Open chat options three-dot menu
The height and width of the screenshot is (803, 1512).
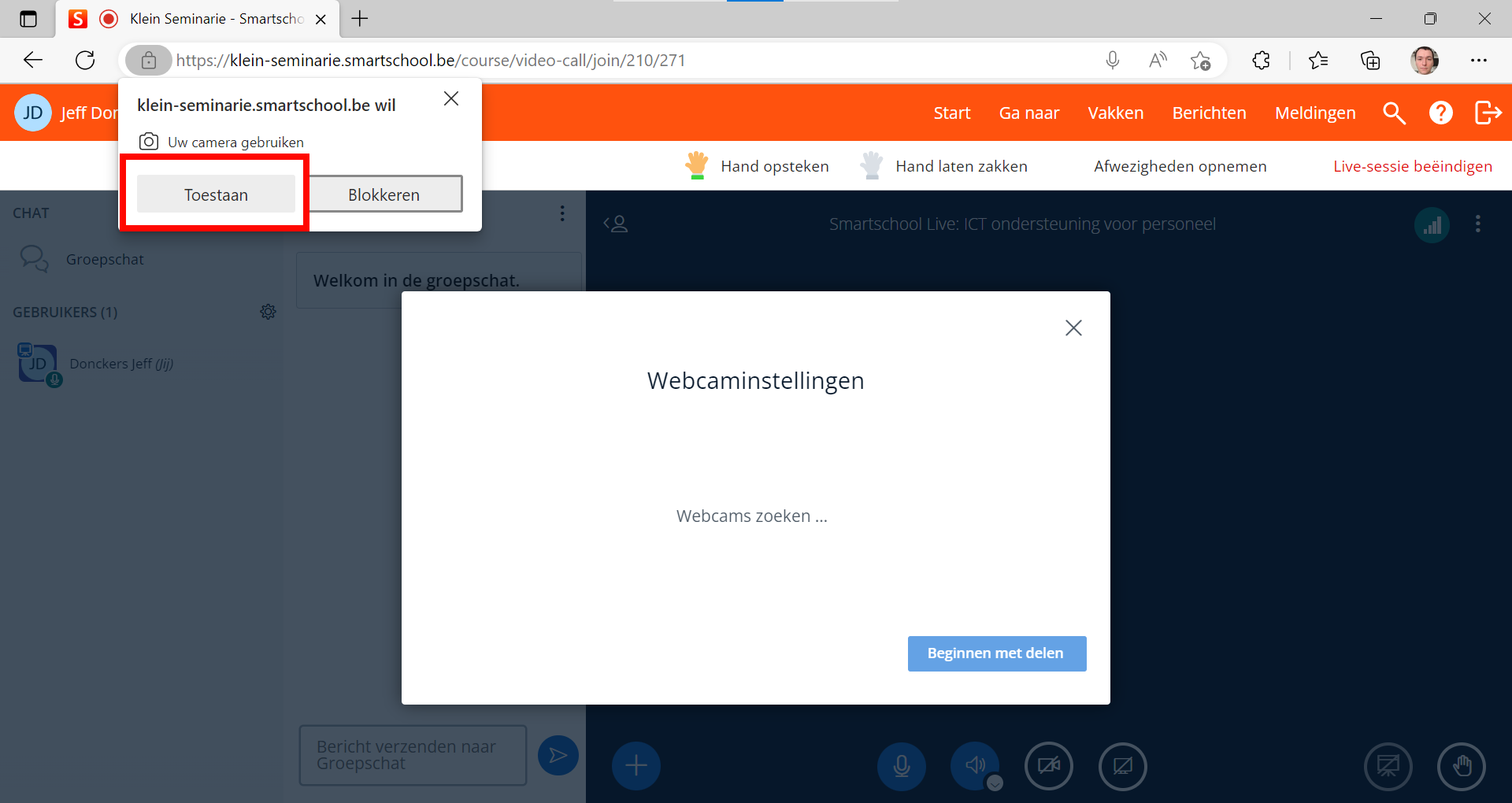point(562,213)
